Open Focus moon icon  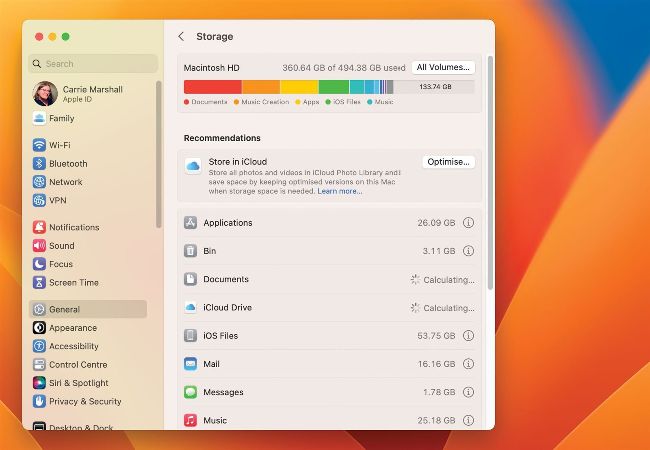(x=39, y=264)
